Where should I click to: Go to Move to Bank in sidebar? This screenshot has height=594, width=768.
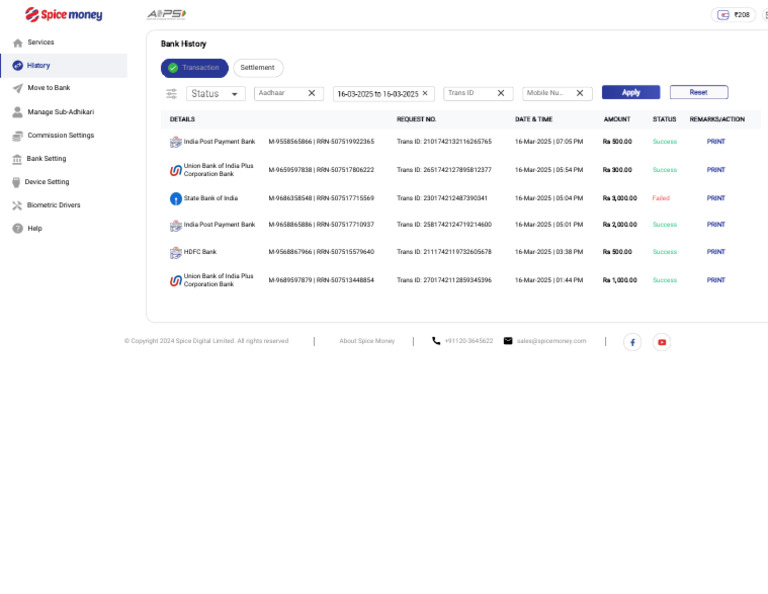pyautogui.click(x=48, y=88)
